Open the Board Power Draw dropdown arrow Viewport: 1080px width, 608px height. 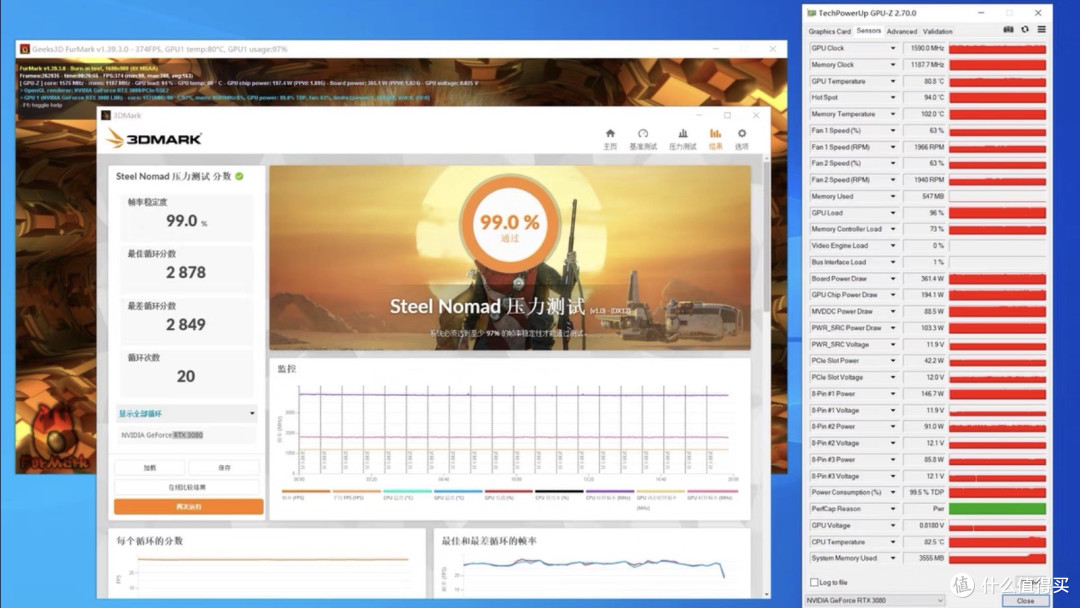click(x=893, y=279)
